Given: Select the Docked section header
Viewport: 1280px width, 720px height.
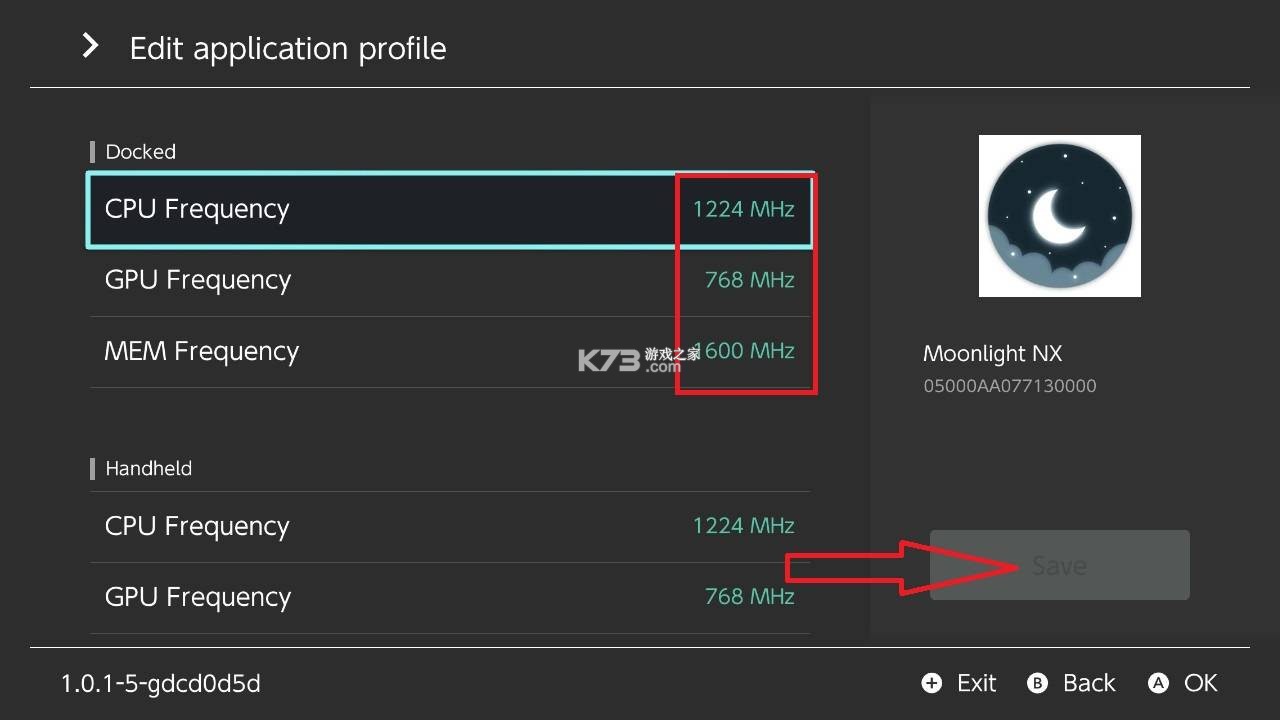Looking at the screenshot, I should tap(139, 152).
